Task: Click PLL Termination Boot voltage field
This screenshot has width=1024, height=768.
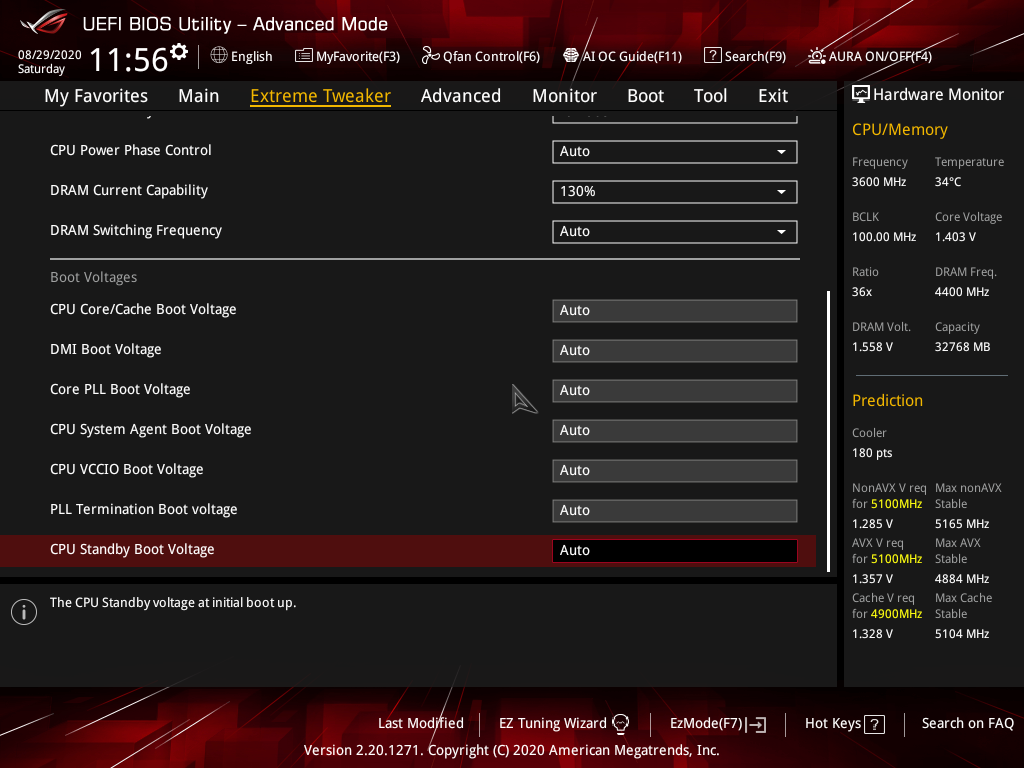Action: pyautogui.click(x=675, y=511)
